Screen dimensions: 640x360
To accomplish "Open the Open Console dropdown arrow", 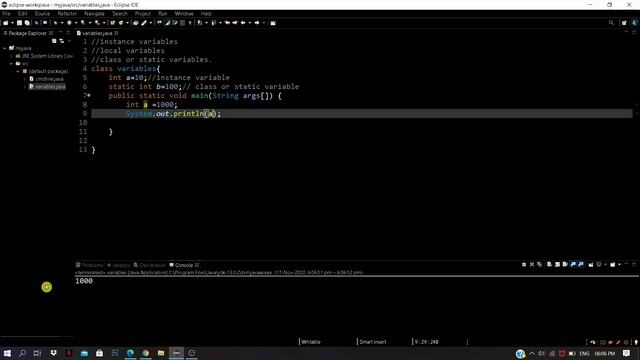I will pyautogui.click(x=619, y=264).
